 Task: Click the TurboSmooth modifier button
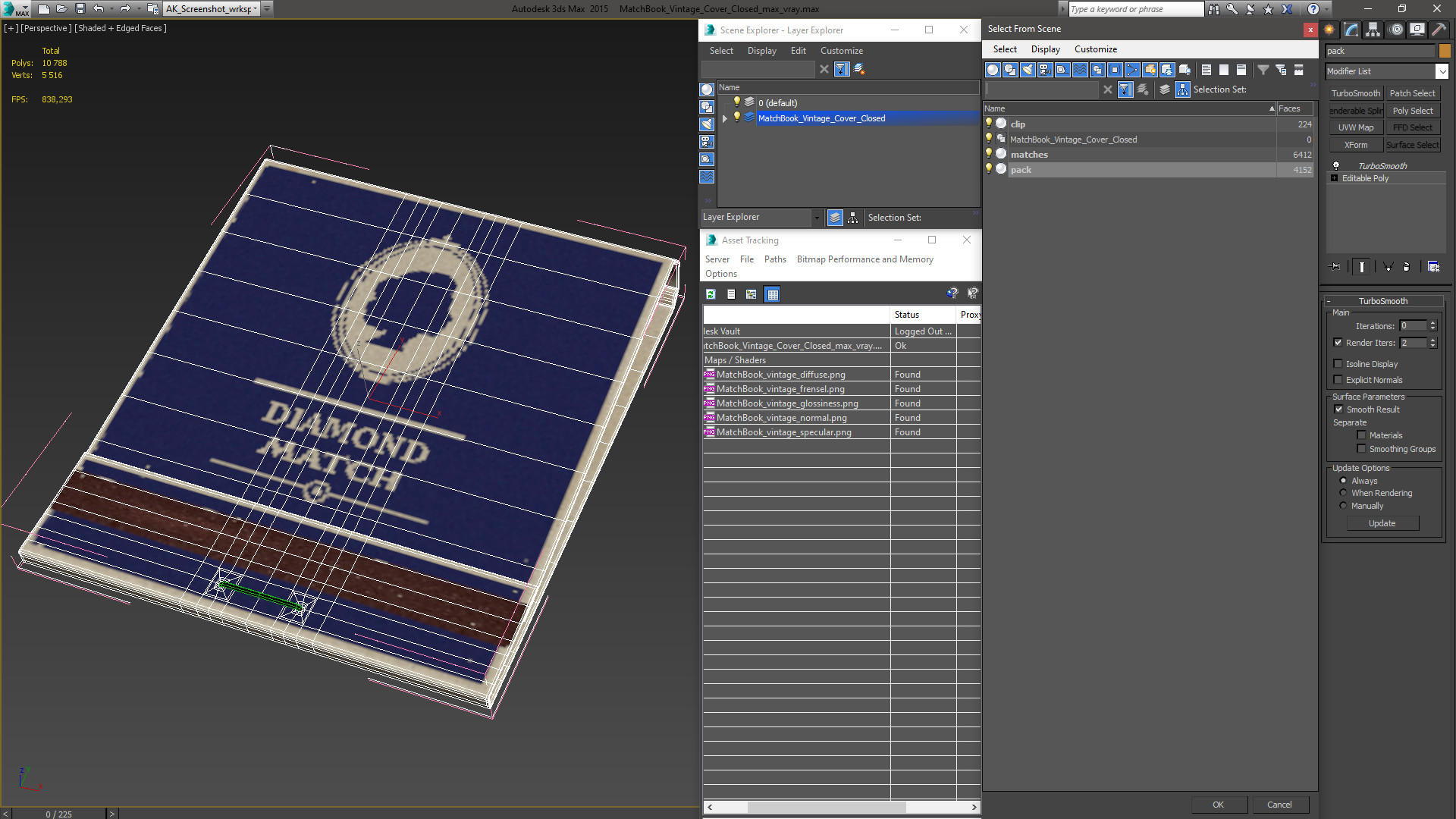pyautogui.click(x=1356, y=93)
